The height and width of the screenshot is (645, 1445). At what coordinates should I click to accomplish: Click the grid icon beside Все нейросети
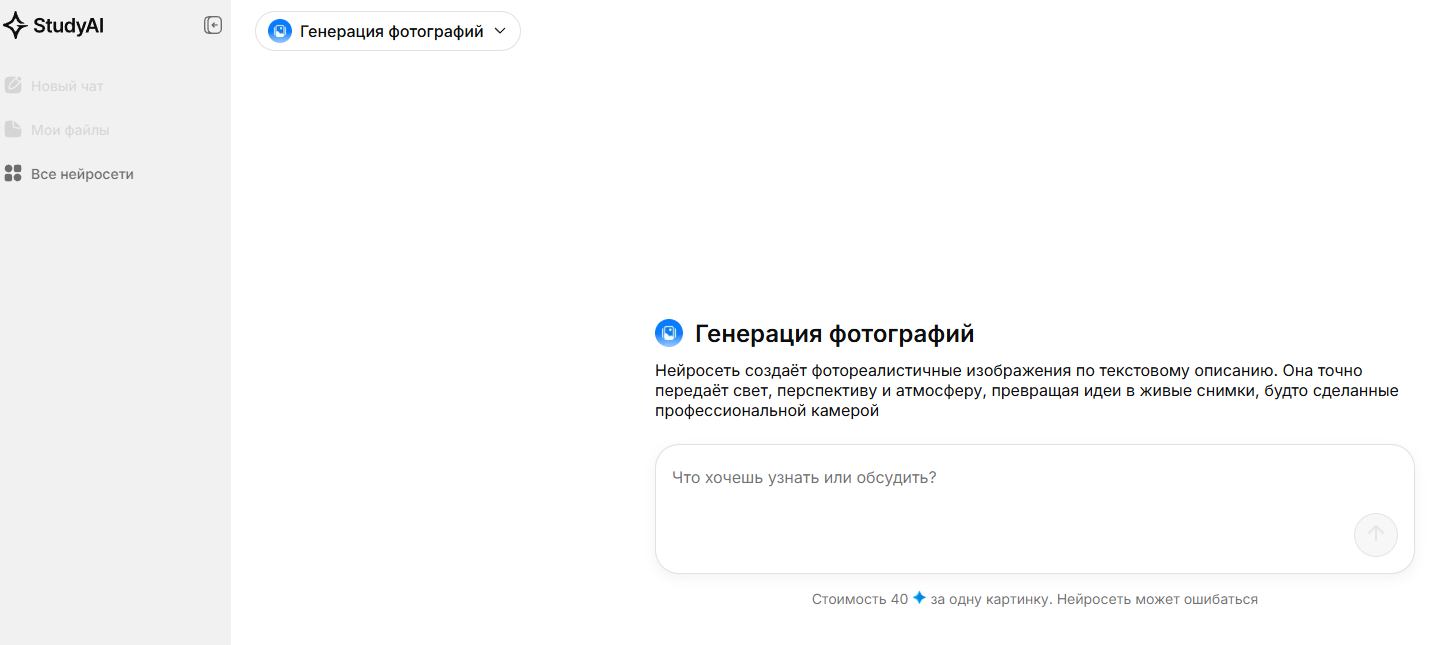(x=13, y=174)
